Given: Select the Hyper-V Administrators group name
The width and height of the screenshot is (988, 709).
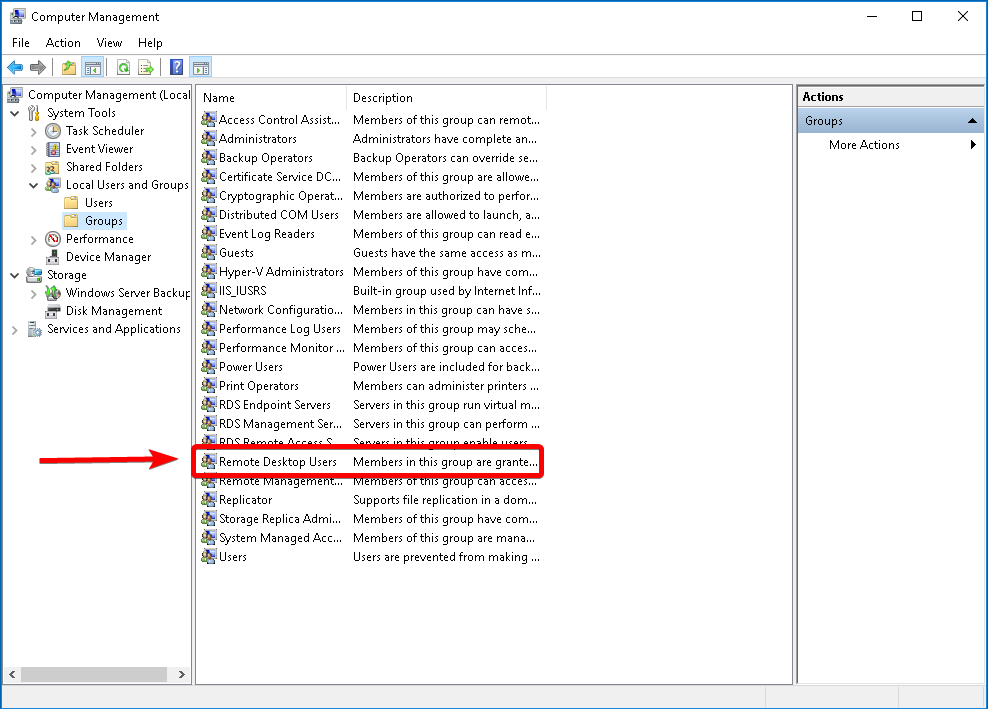Looking at the screenshot, I should [x=281, y=272].
